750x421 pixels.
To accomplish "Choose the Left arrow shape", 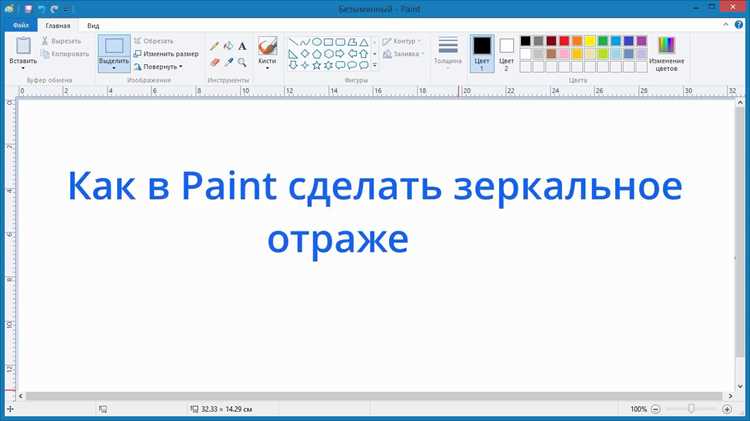I will [x=352, y=54].
